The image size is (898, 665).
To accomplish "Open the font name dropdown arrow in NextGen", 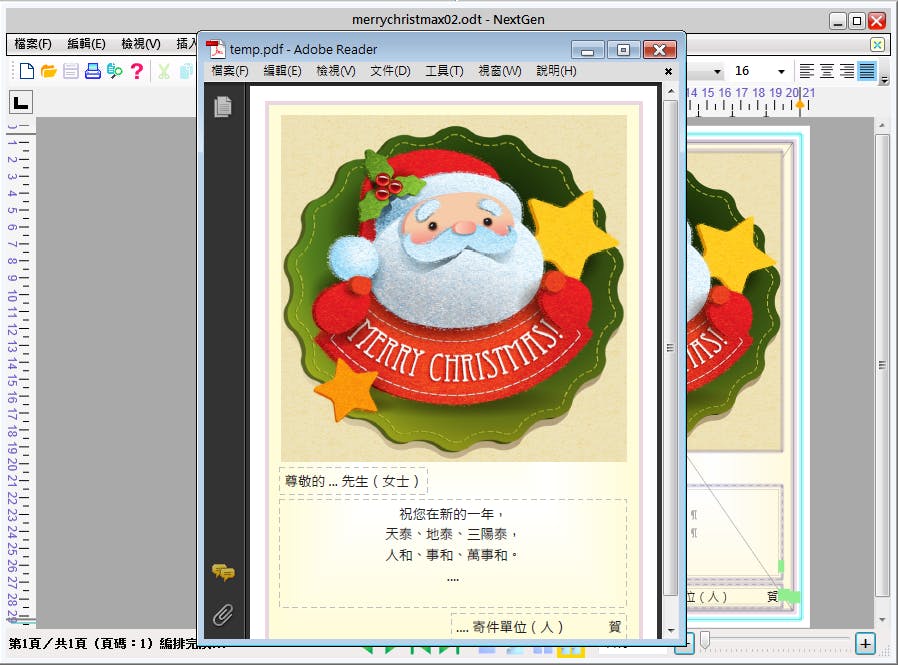I will pos(717,72).
